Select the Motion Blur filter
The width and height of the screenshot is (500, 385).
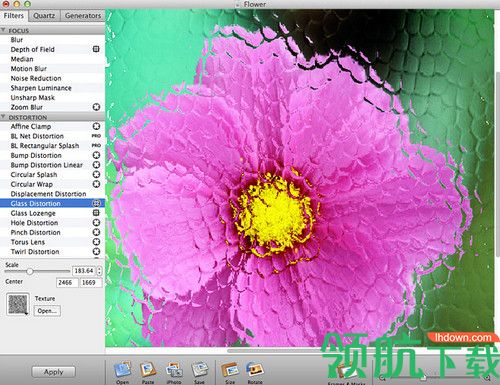click(x=52, y=69)
